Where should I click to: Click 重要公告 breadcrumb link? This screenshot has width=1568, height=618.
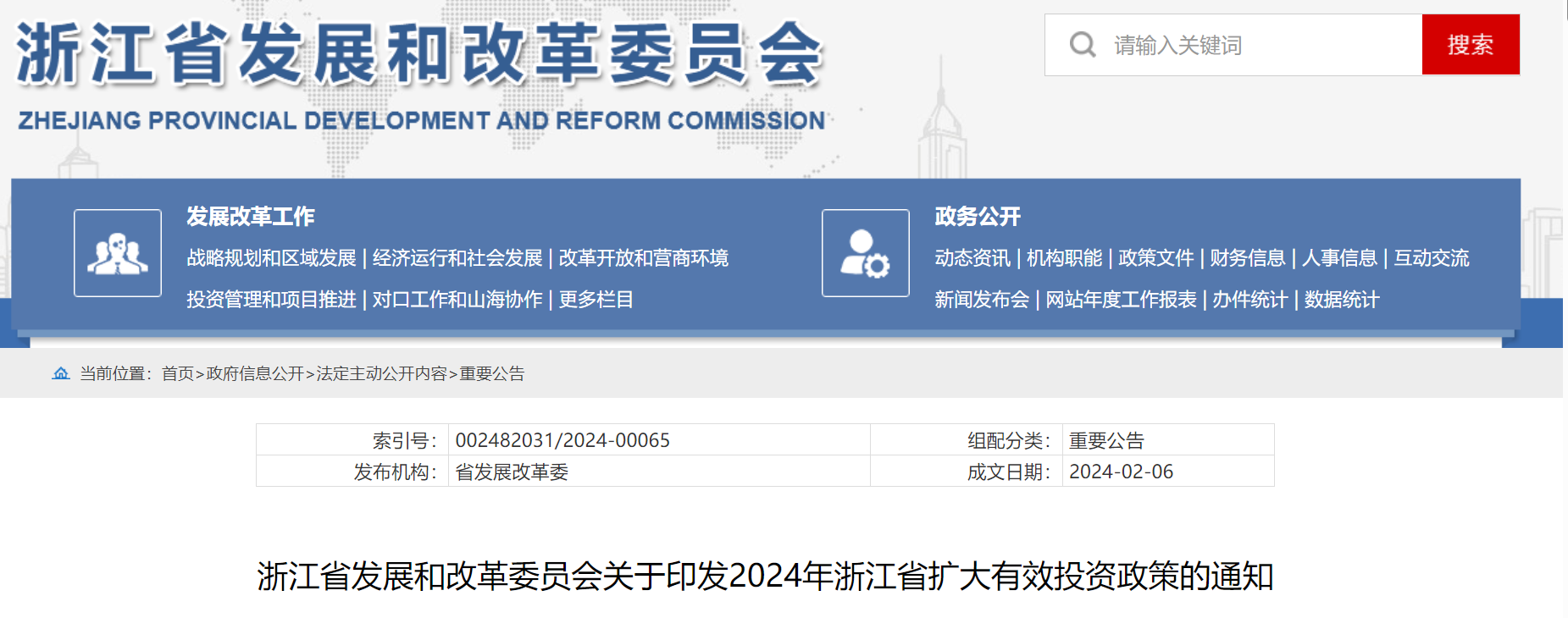click(x=492, y=374)
